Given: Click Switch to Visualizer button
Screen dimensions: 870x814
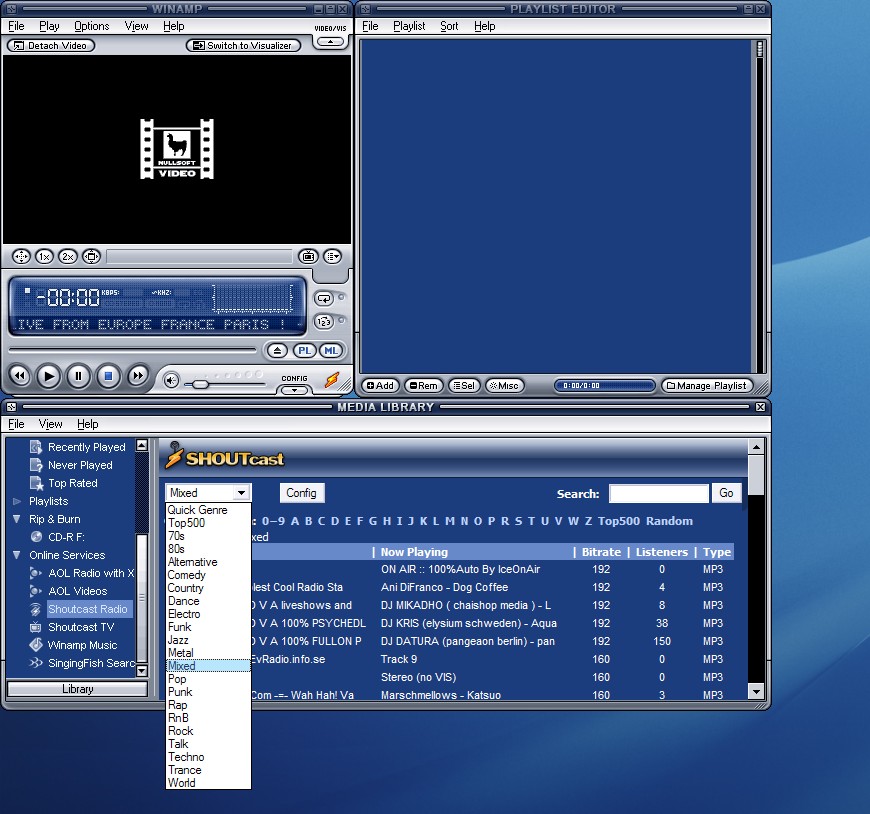Looking at the screenshot, I should point(244,45).
